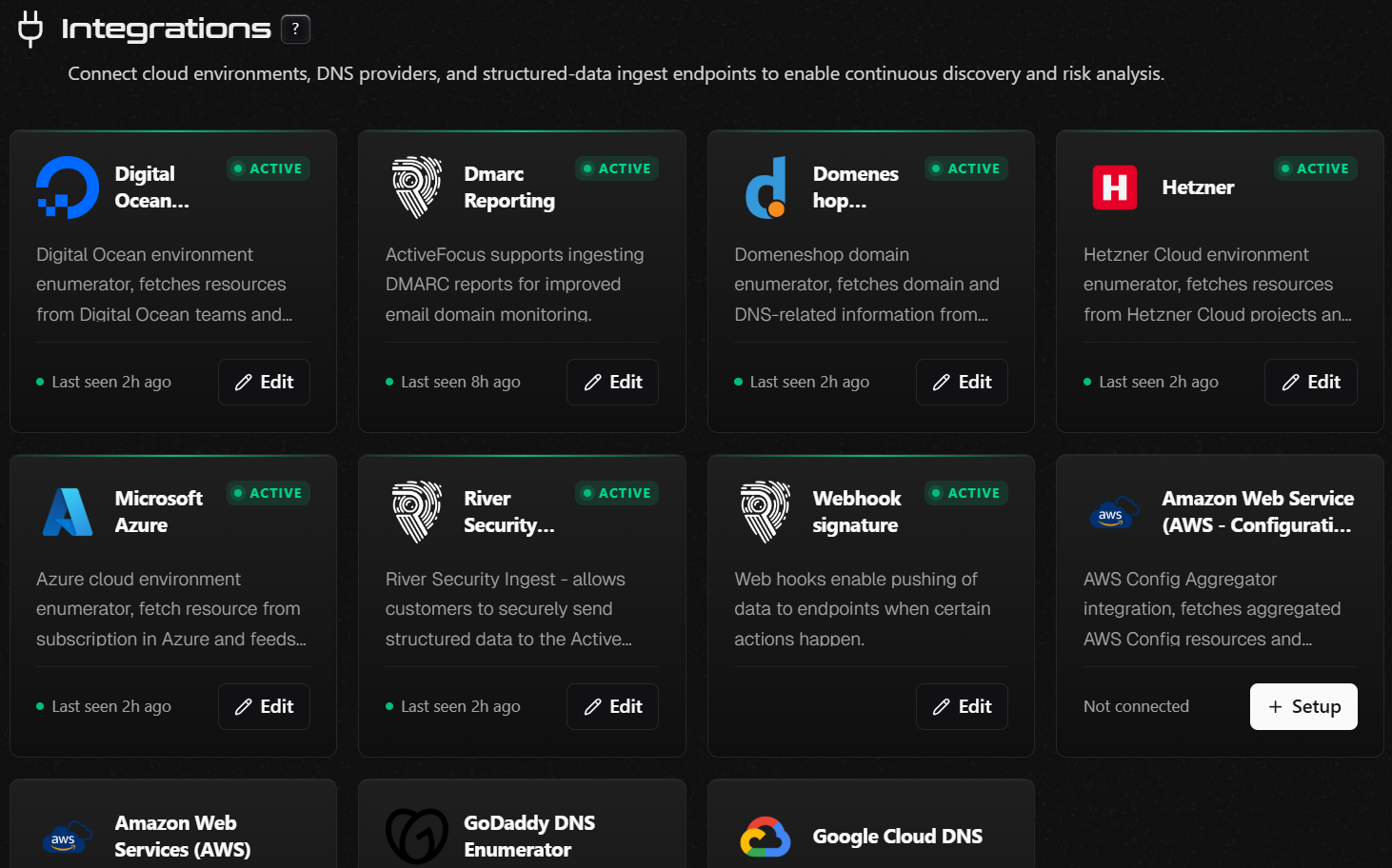Open the Integrations help question mark
This screenshot has height=868, width=1392.
point(295,30)
